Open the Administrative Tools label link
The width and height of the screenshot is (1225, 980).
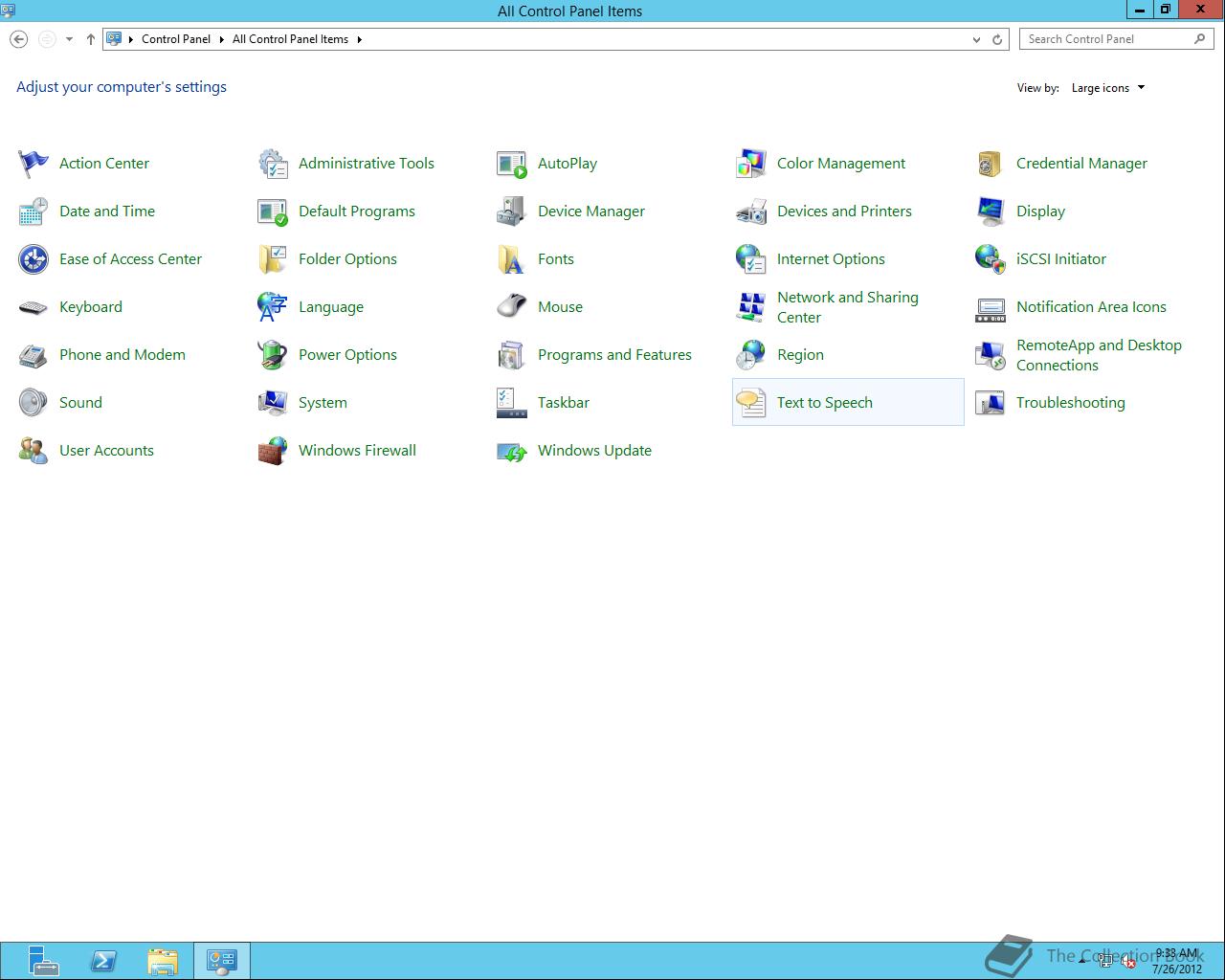click(367, 164)
